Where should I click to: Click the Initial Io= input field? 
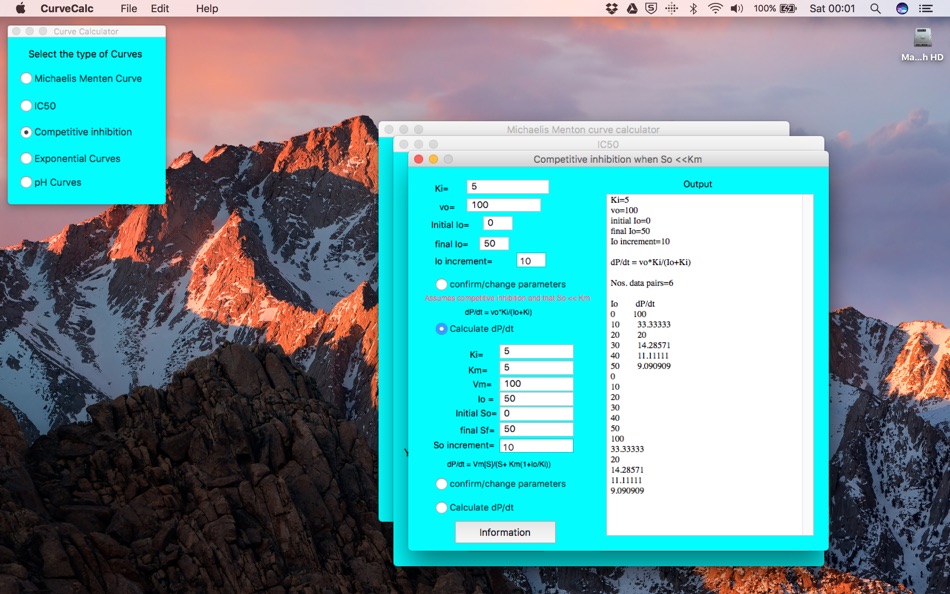pyautogui.click(x=497, y=223)
